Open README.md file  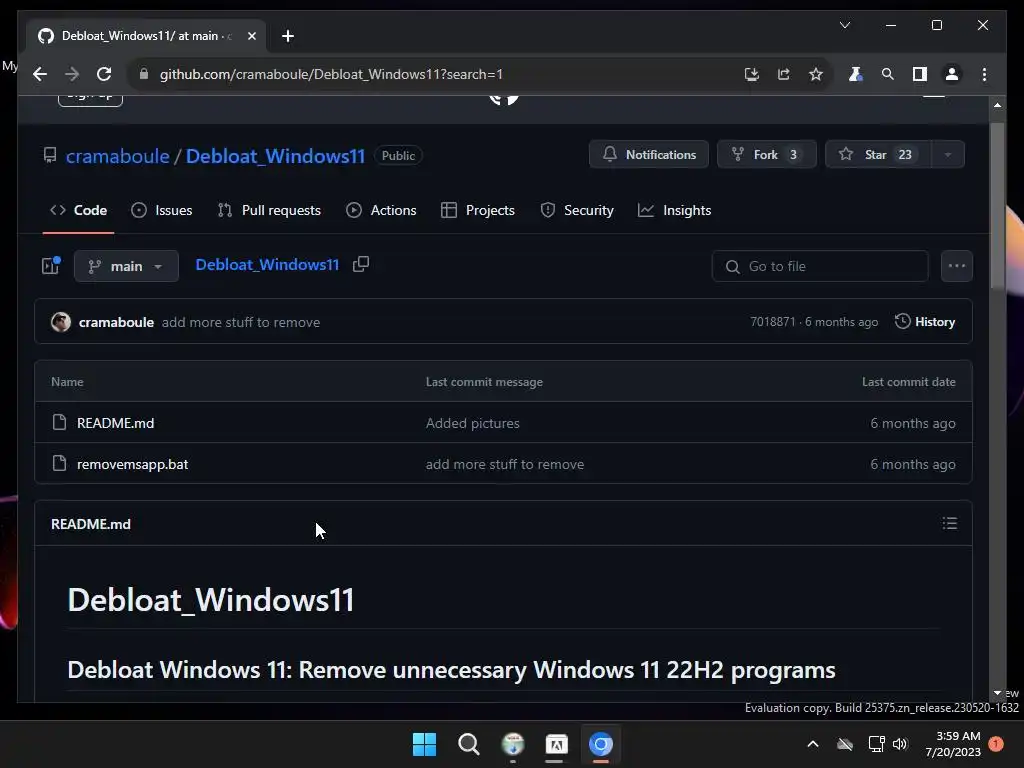(x=116, y=423)
